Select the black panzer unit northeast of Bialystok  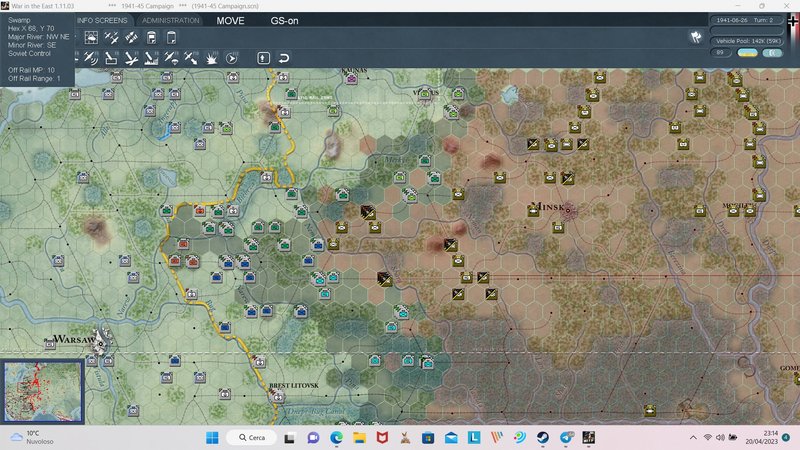click(x=367, y=211)
